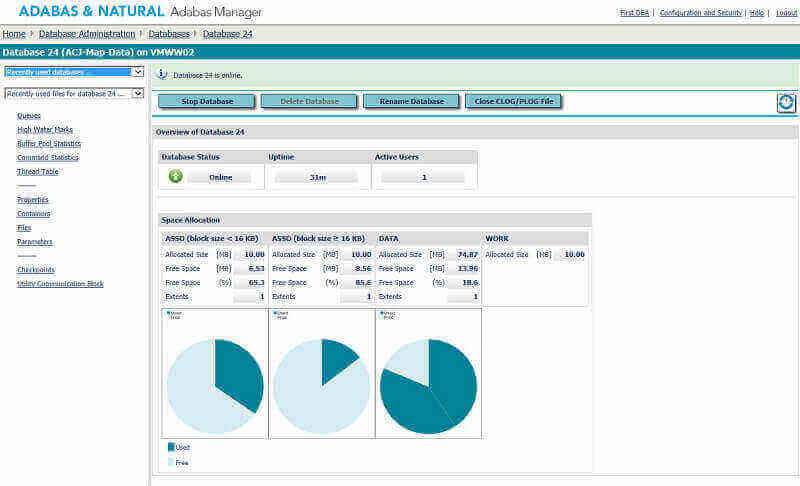Open Parameters in sidebar
Viewport: 800px width, 486px height.
tap(35, 241)
